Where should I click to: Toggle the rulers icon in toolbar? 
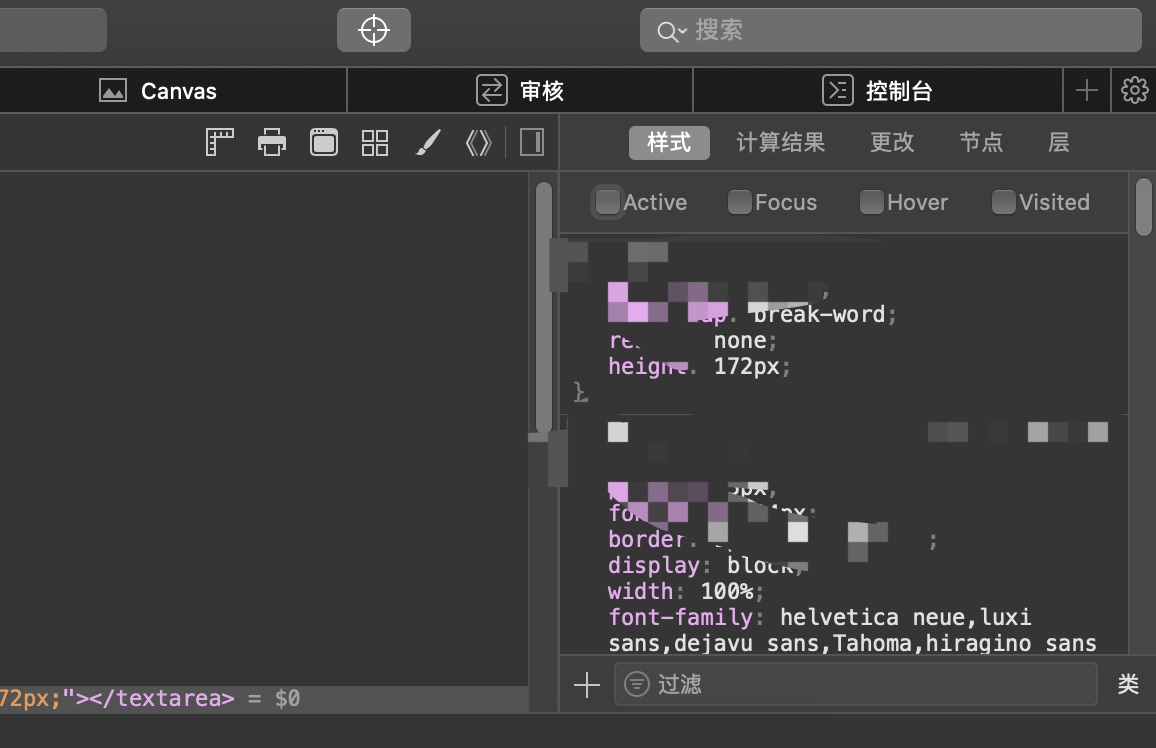pyautogui.click(x=219, y=143)
